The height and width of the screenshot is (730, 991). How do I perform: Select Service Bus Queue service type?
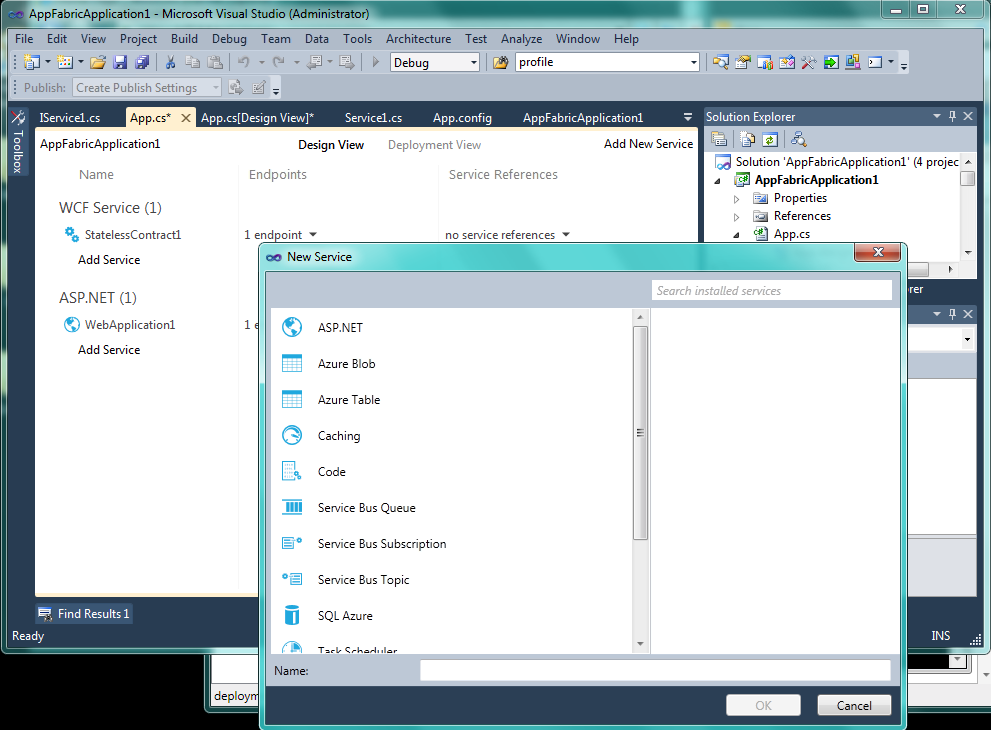coord(453,508)
